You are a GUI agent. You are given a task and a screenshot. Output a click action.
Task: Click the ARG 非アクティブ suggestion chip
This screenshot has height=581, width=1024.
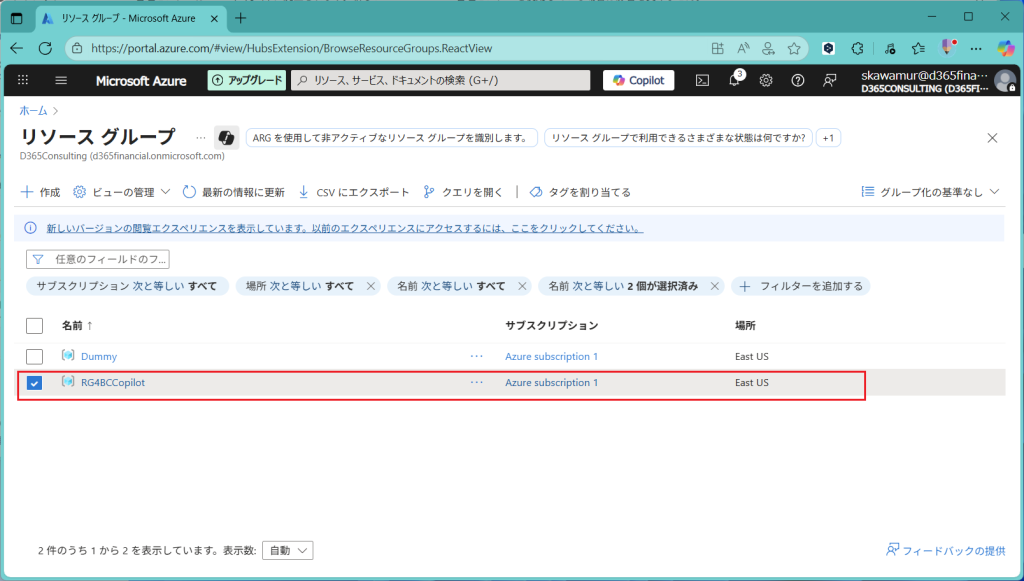click(x=392, y=138)
